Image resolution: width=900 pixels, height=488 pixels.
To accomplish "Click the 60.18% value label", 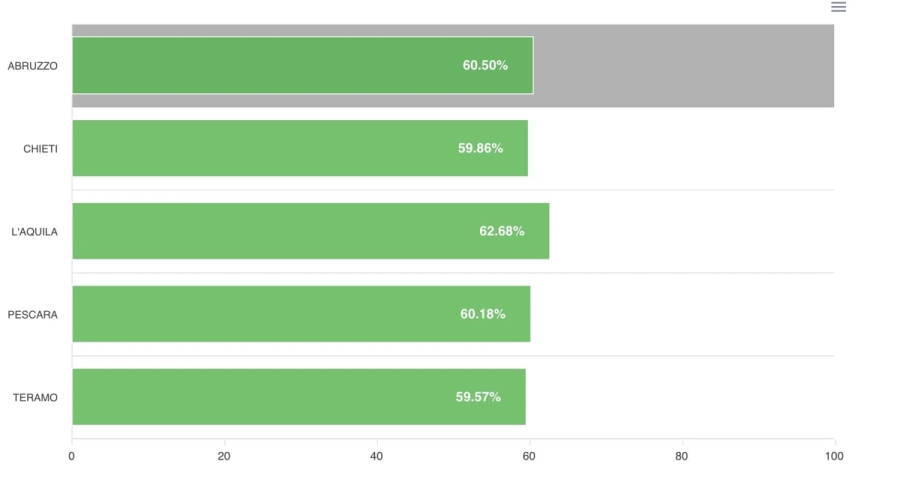I will [482, 314].
